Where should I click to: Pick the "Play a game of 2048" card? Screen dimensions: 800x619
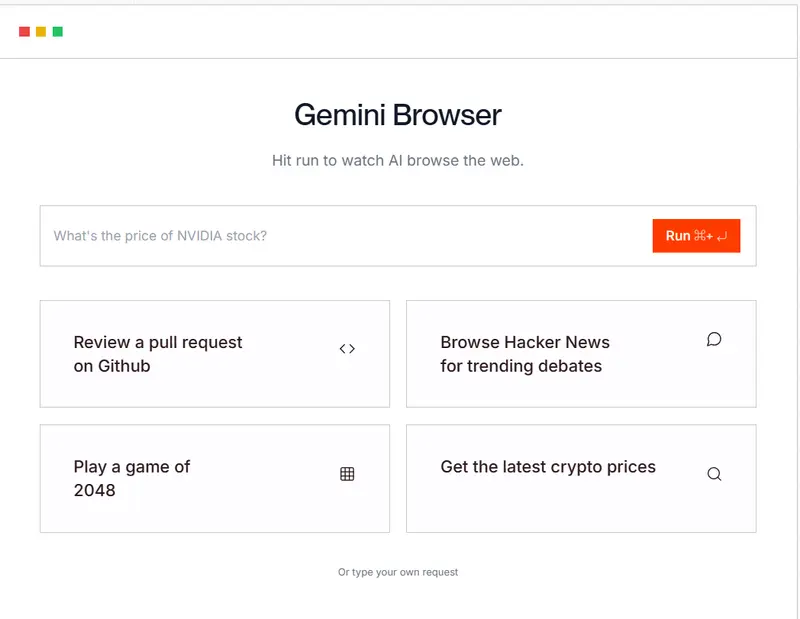[x=214, y=478]
